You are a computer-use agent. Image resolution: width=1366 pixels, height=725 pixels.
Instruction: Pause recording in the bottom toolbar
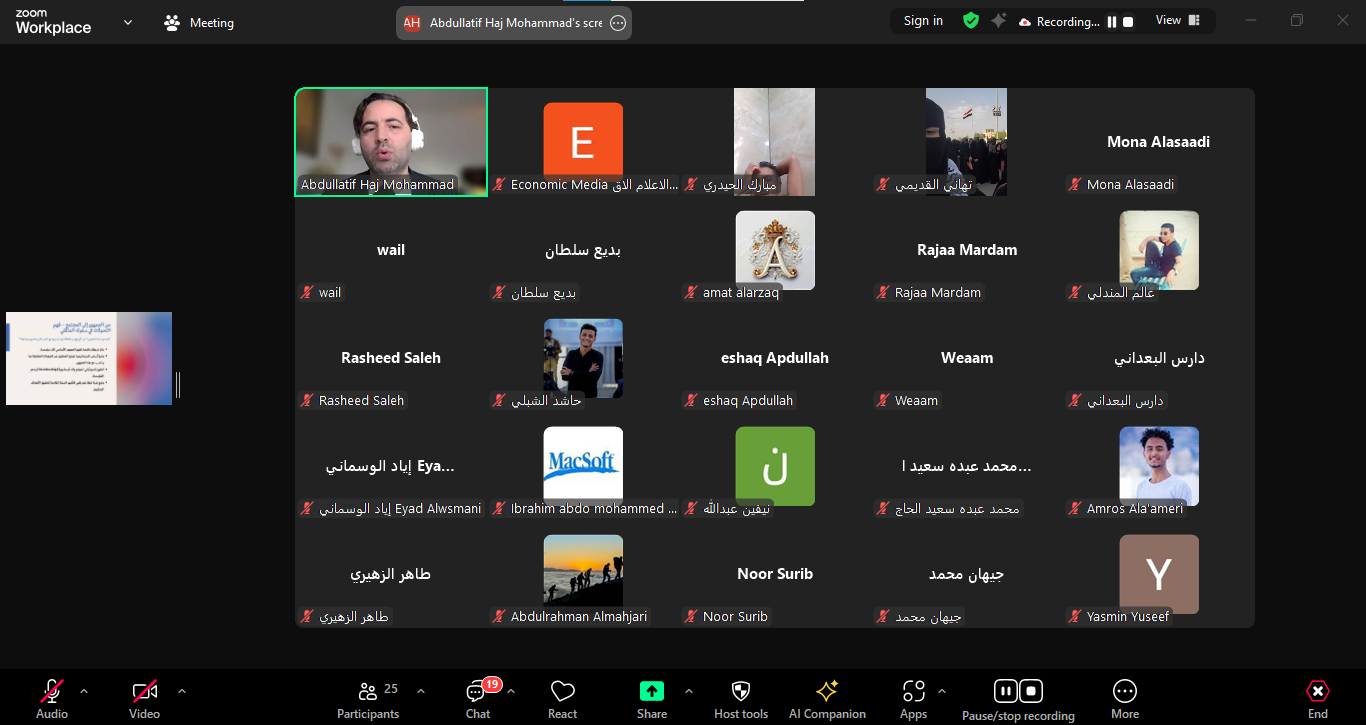1005,691
